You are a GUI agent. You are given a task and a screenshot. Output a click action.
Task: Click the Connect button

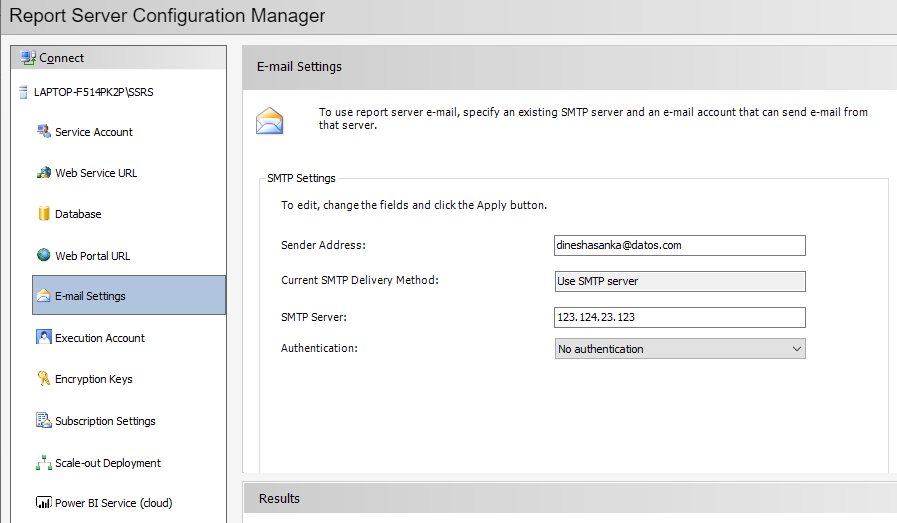[x=61, y=58]
